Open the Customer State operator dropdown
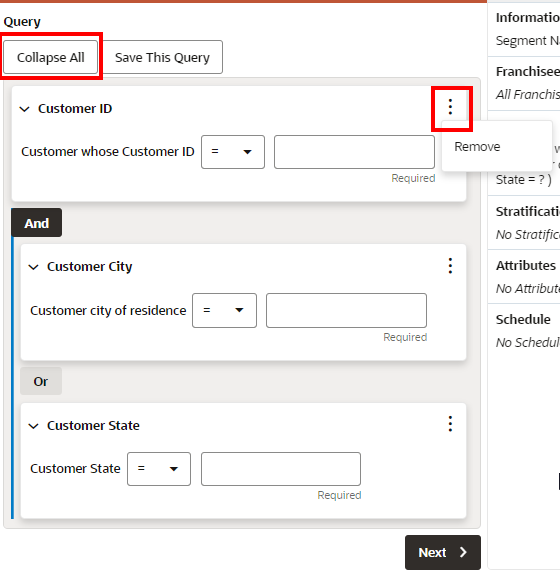 click(159, 469)
